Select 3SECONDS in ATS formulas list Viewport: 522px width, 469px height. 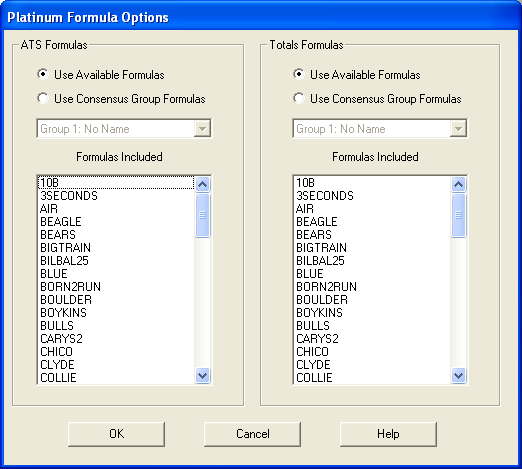116,196
